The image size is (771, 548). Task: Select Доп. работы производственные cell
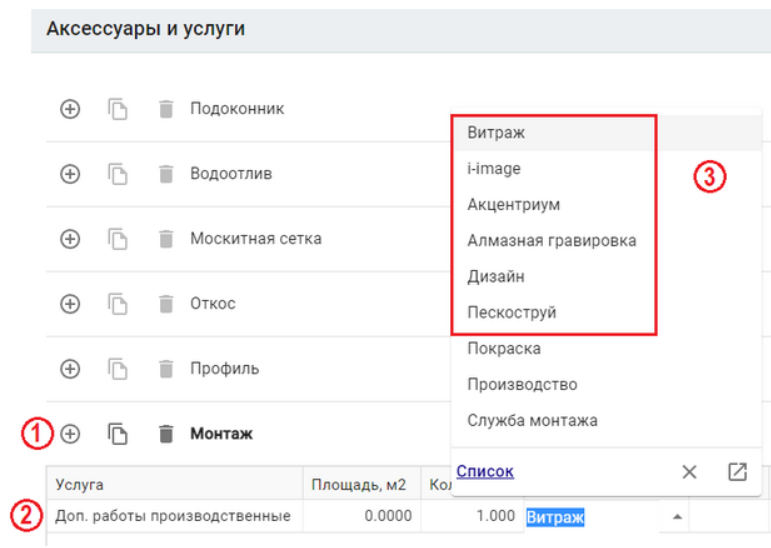click(175, 516)
